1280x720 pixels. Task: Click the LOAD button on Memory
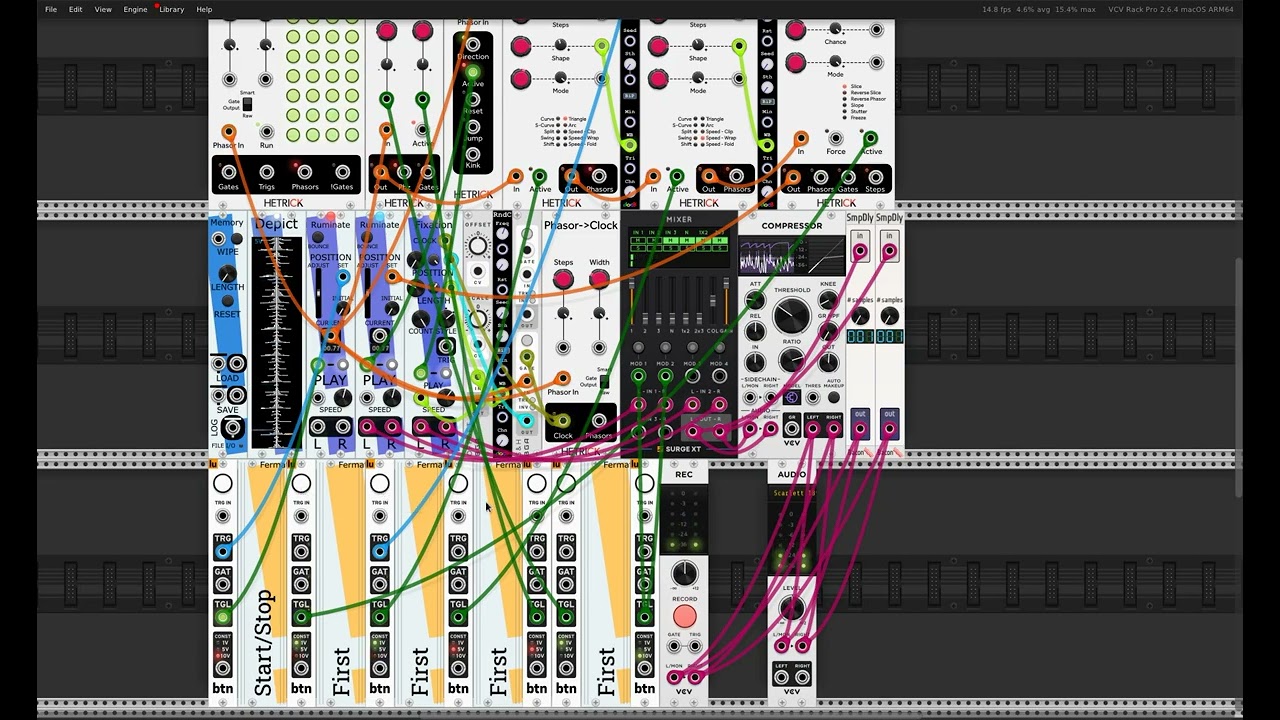236,364
